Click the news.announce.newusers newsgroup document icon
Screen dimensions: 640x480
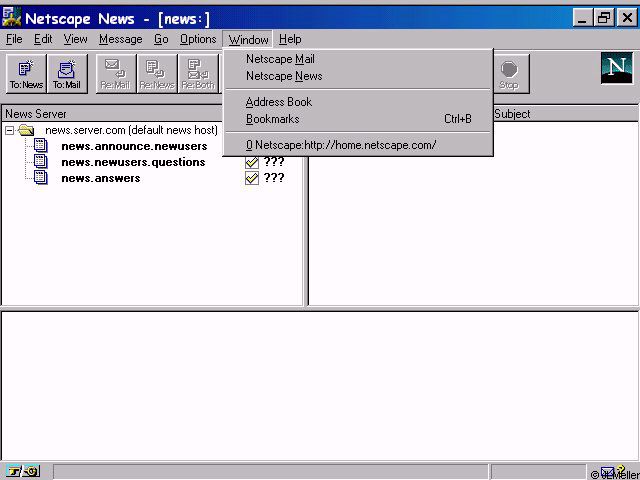pos(40,145)
